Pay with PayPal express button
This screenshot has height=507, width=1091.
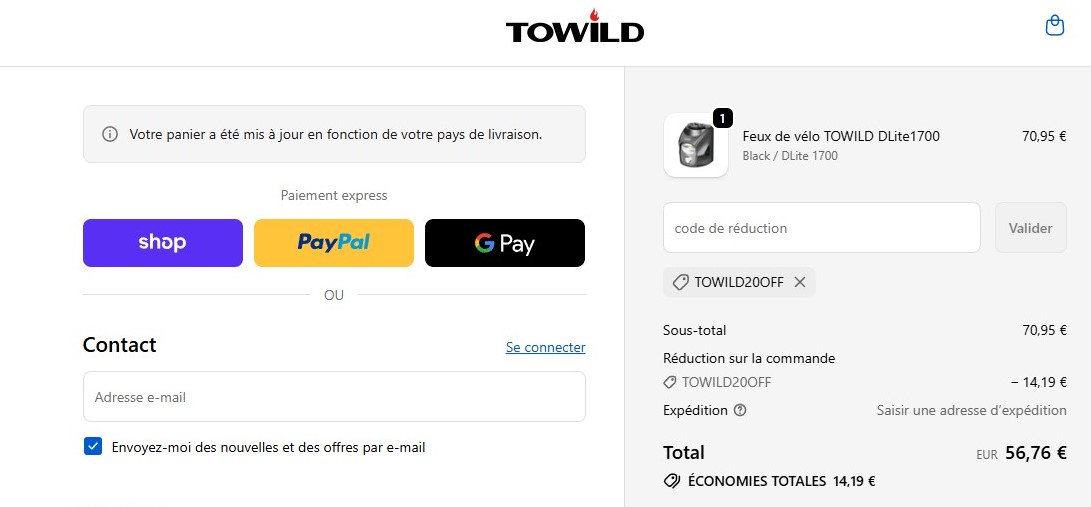click(334, 243)
